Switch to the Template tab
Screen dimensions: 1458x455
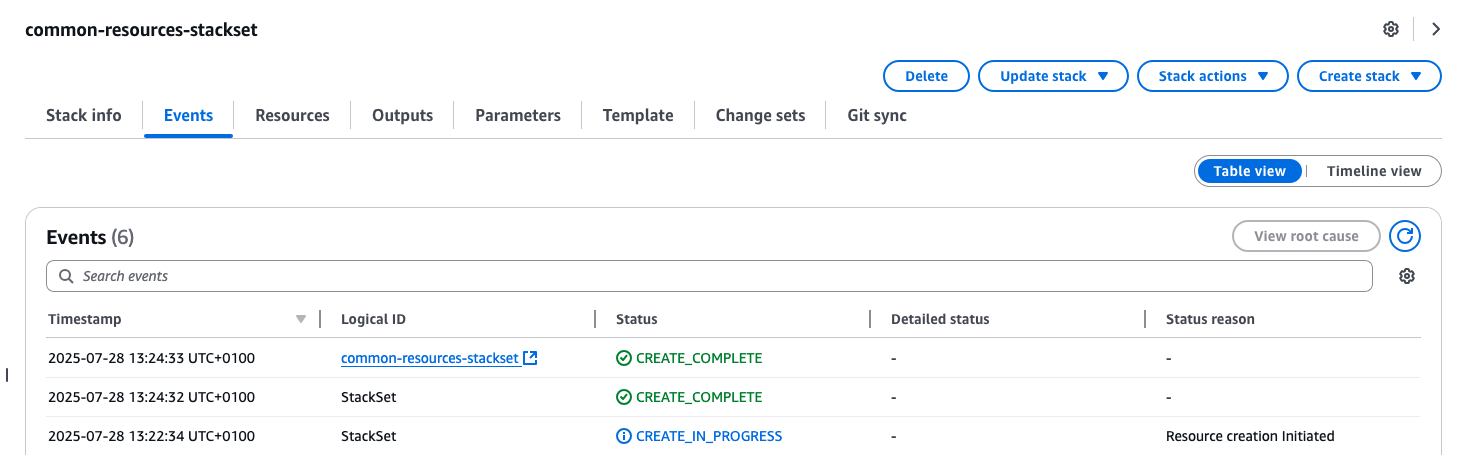tap(638, 115)
